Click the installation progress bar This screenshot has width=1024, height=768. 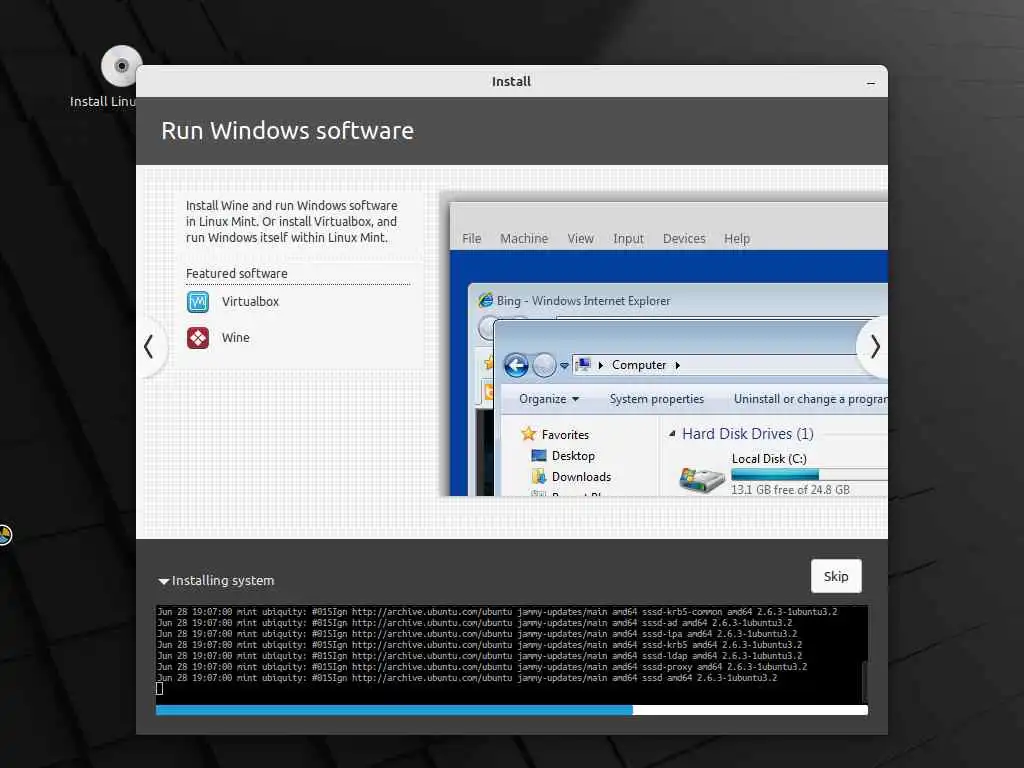(511, 710)
